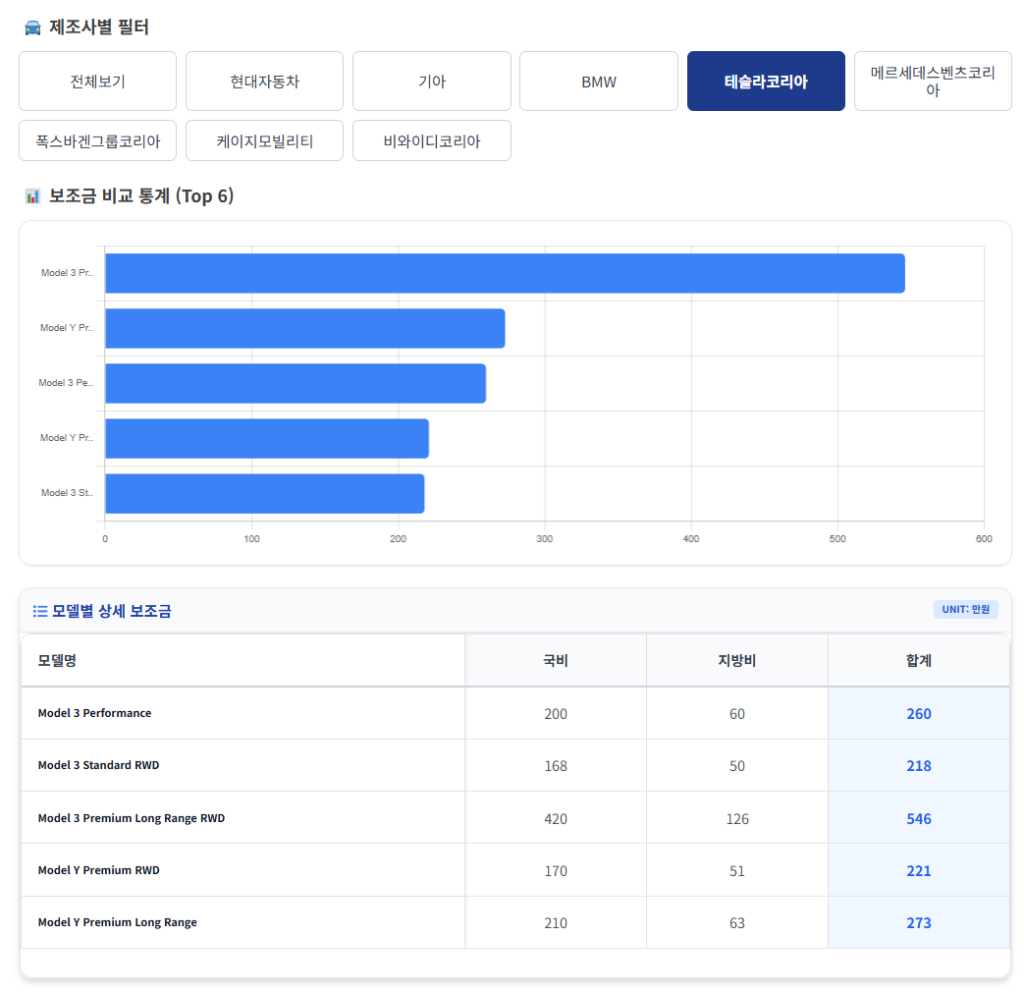Select the 폭스바겐그룹코리아 filter
This screenshot has height=992, width=1024.
tap(98, 141)
